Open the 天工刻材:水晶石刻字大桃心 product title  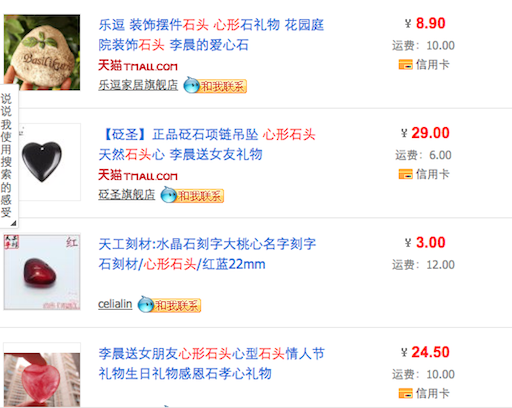207,254
